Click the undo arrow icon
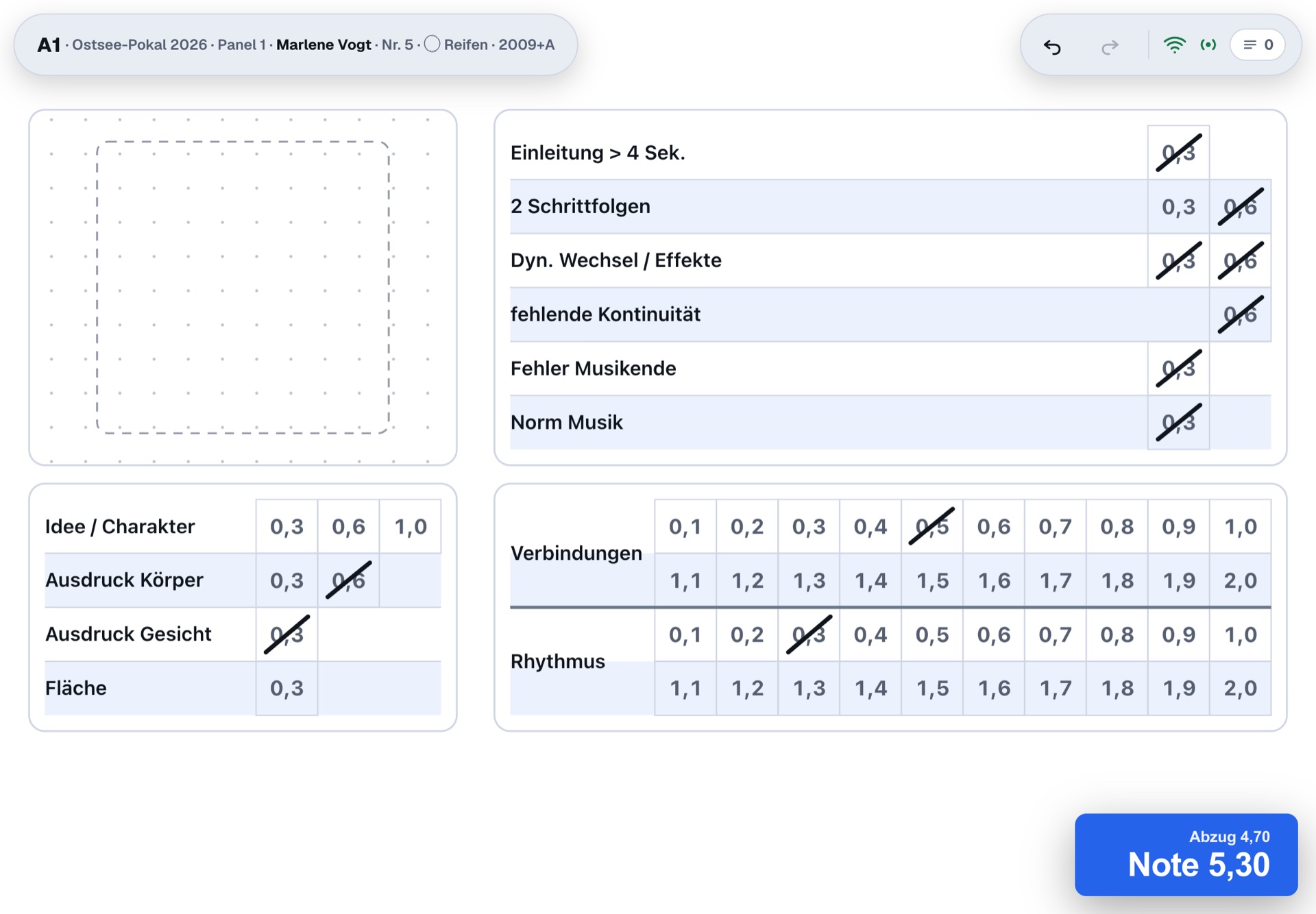Viewport: 1316px width, 914px height. (x=1052, y=46)
